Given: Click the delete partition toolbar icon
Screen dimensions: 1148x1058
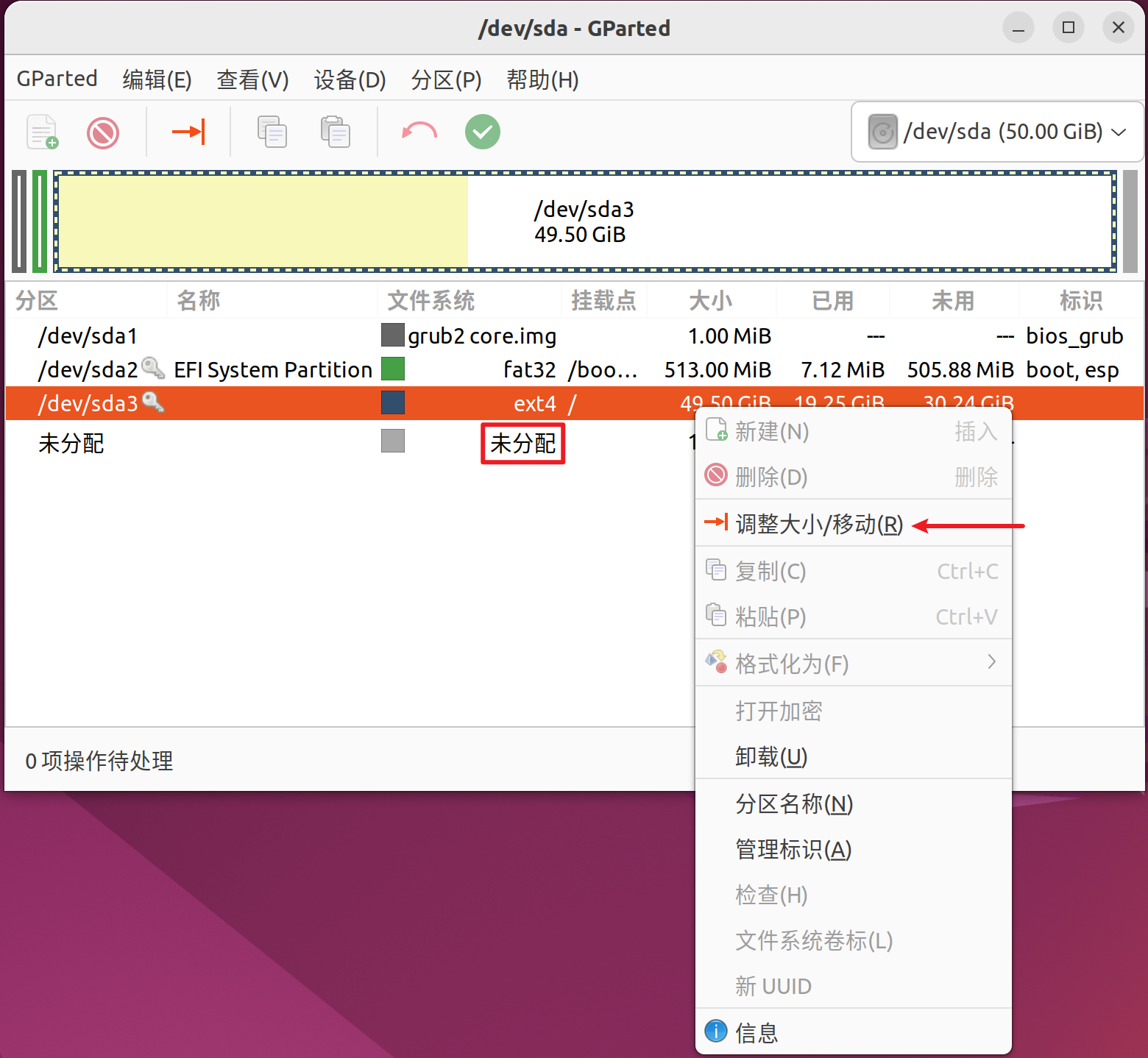Looking at the screenshot, I should (x=103, y=133).
